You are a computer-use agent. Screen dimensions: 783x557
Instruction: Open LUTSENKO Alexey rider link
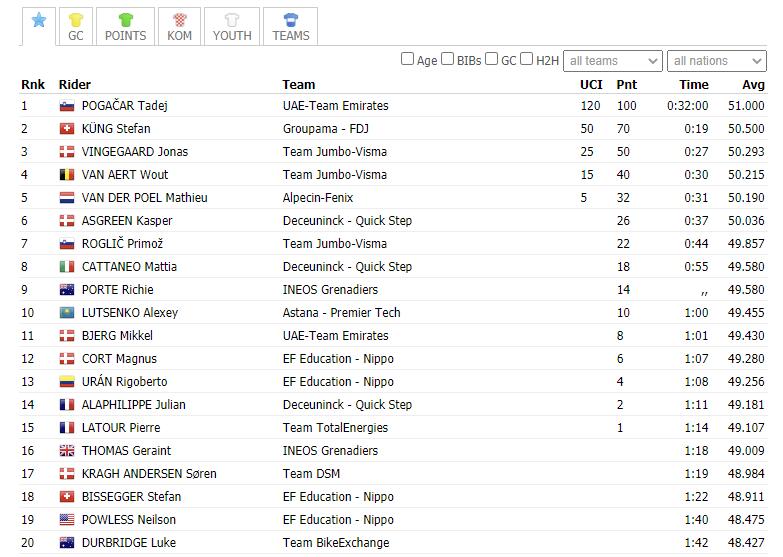130,313
